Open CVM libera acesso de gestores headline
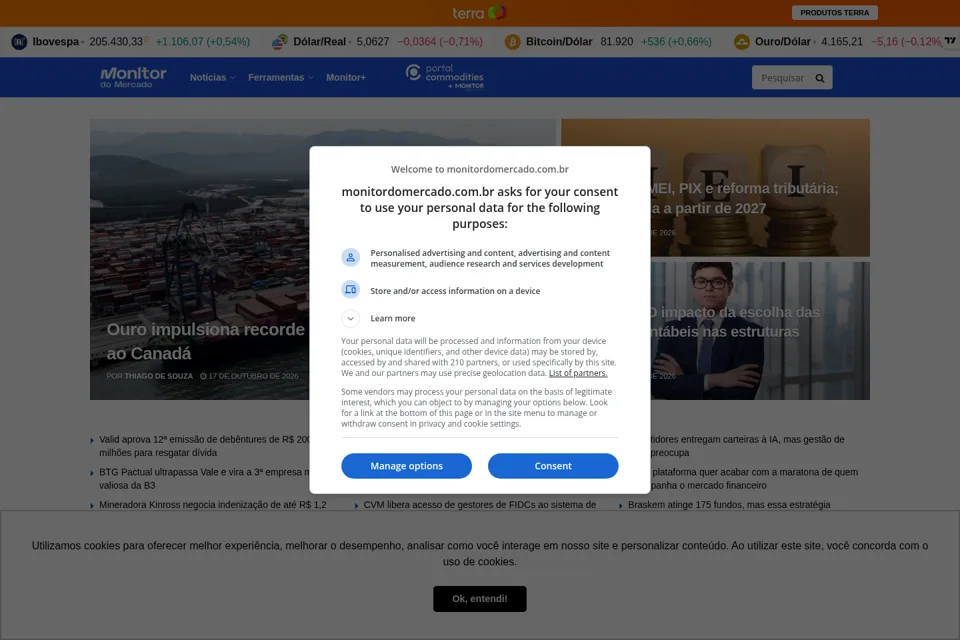Screen dimensions: 960x640 479,505
